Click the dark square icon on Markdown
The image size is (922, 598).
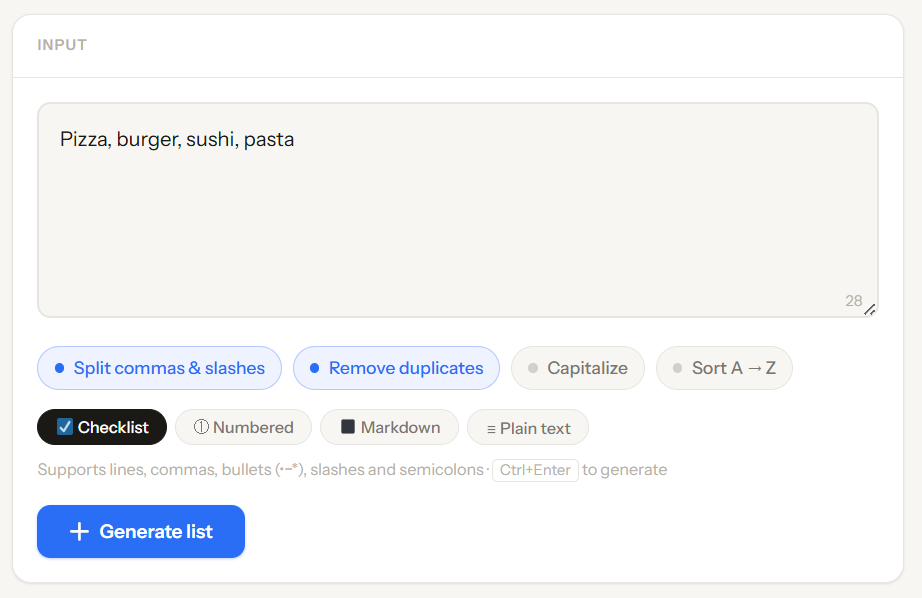point(348,427)
